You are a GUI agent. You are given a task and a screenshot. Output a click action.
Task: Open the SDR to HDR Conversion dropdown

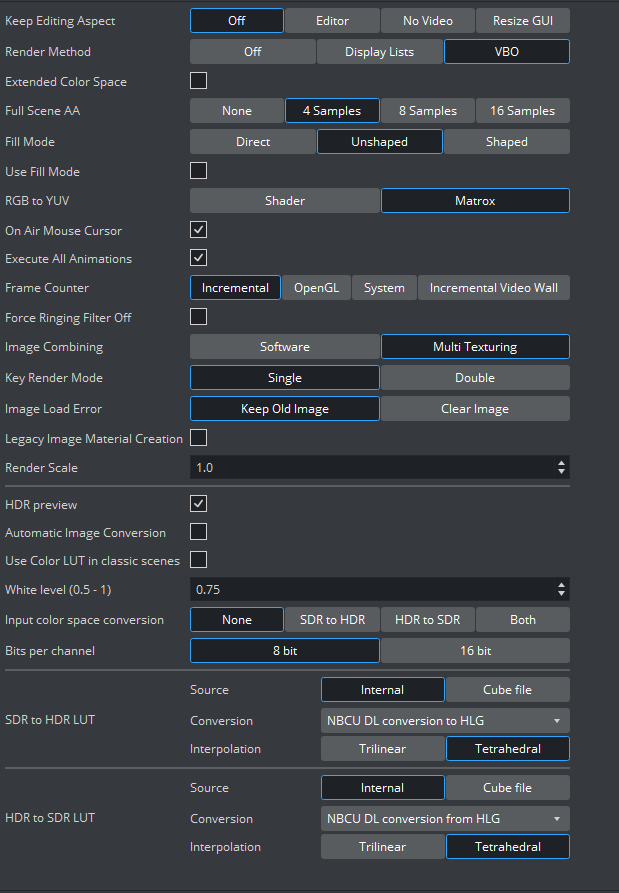point(445,720)
